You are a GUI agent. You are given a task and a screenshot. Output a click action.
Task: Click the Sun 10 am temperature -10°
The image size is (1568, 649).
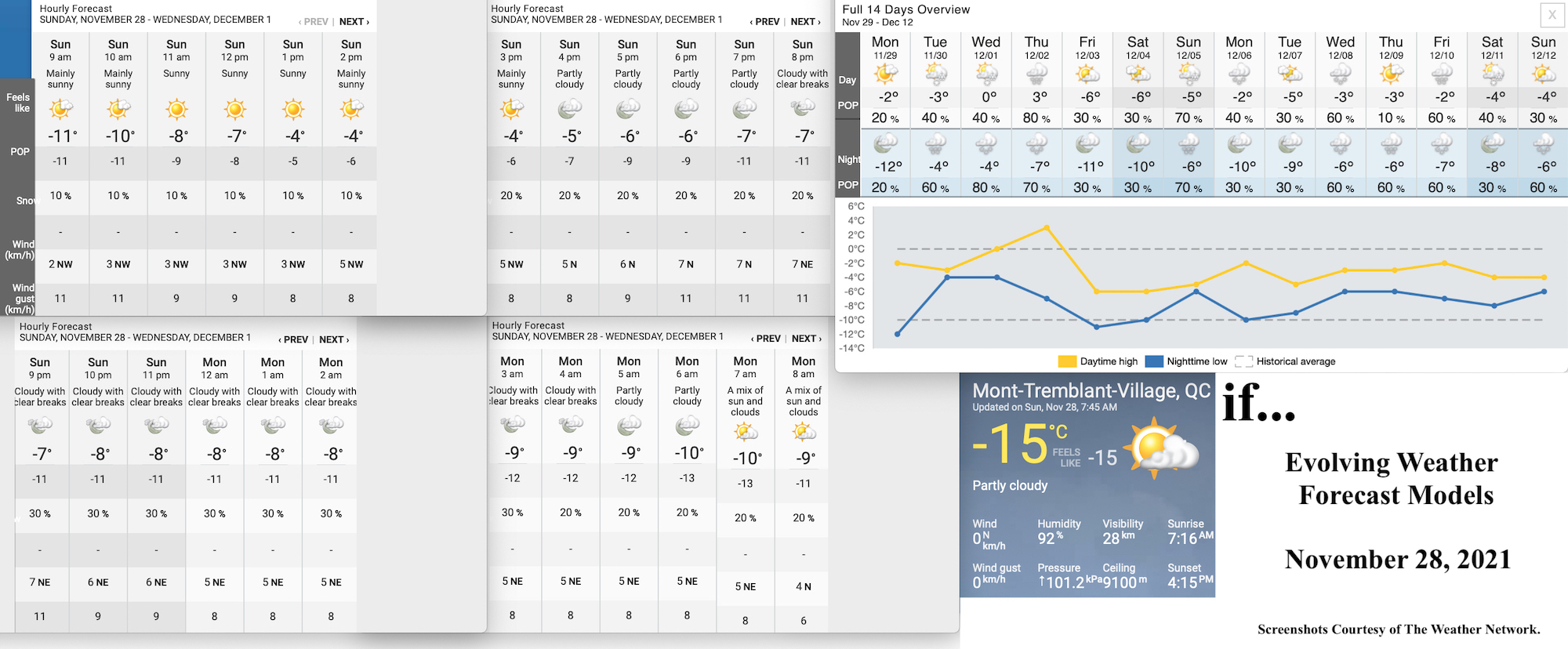(120, 136)
